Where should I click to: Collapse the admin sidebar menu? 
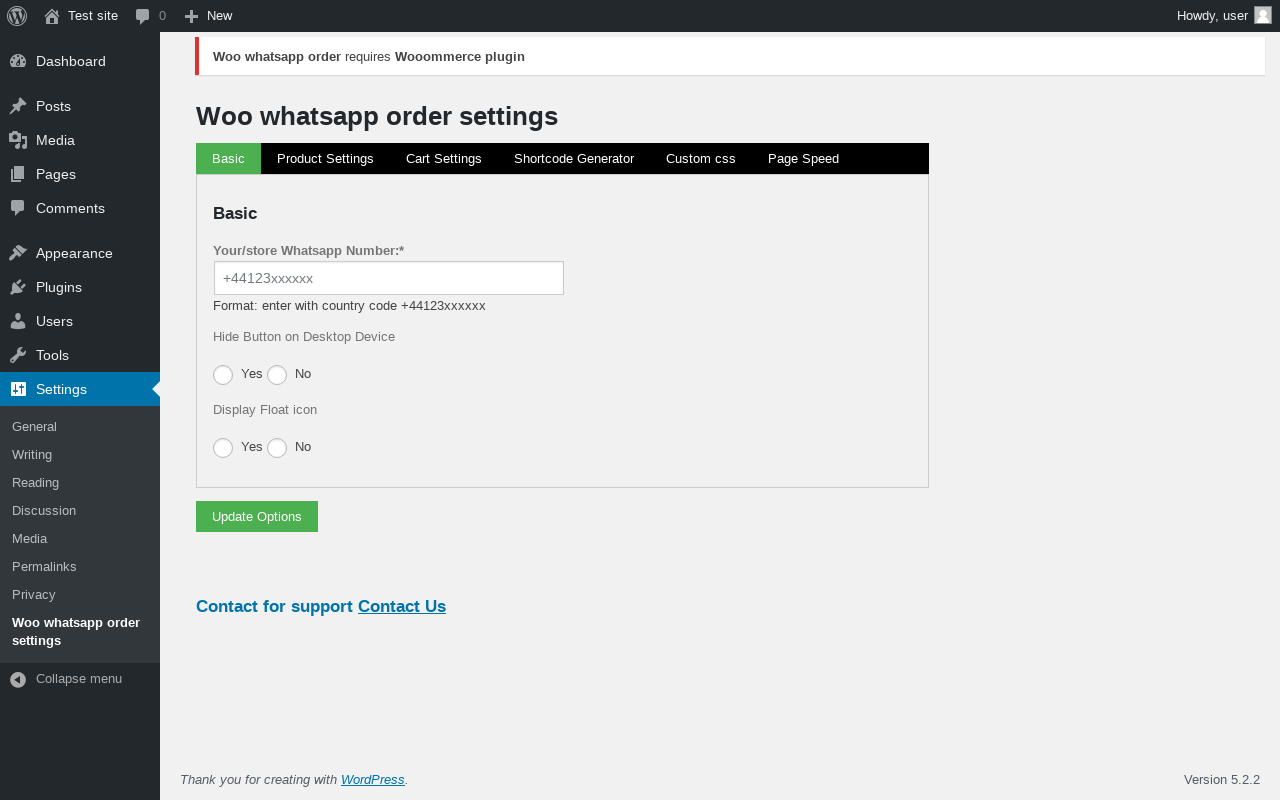click(66, 679)
